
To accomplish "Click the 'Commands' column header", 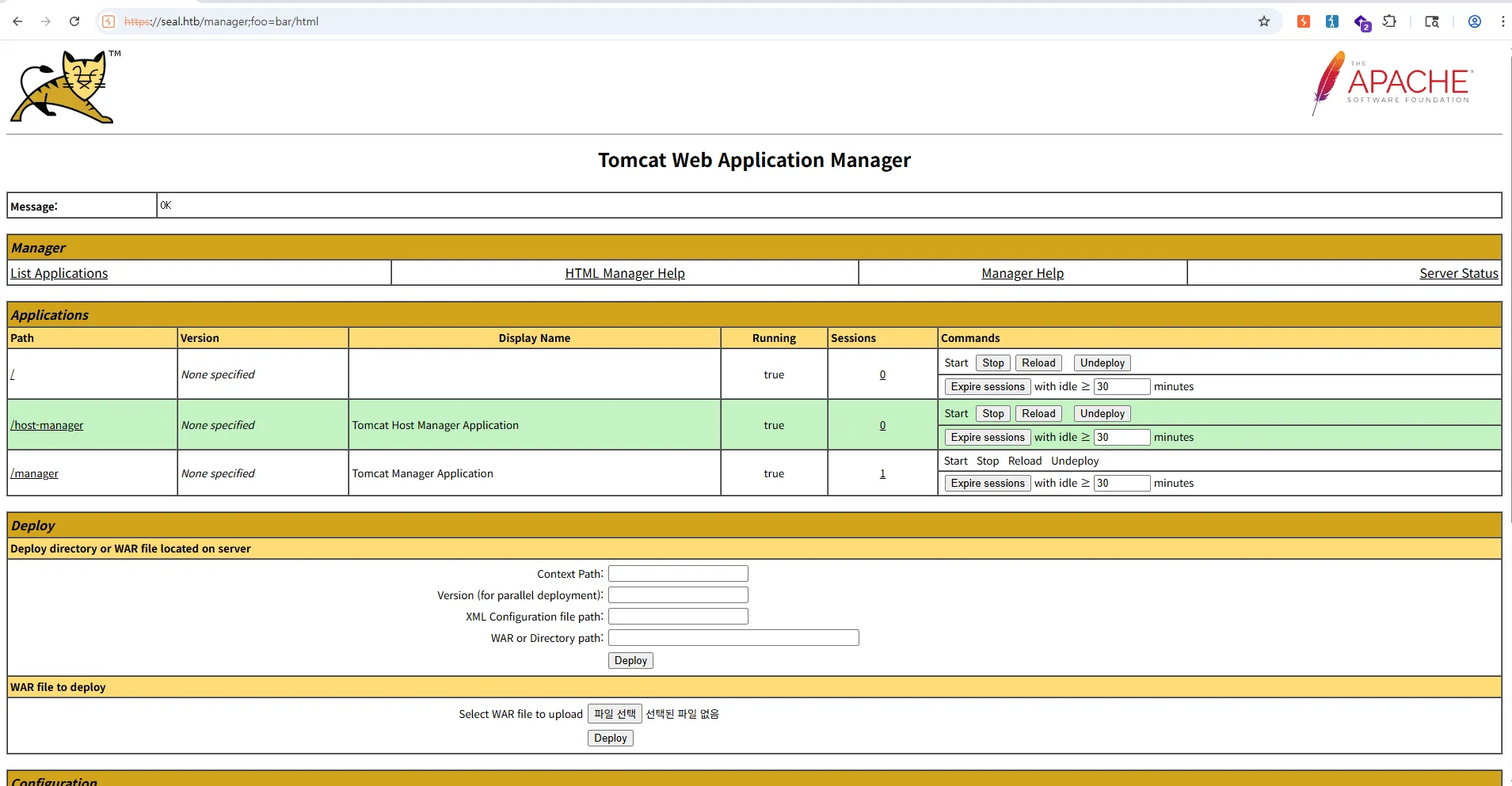I will point(970,338).
